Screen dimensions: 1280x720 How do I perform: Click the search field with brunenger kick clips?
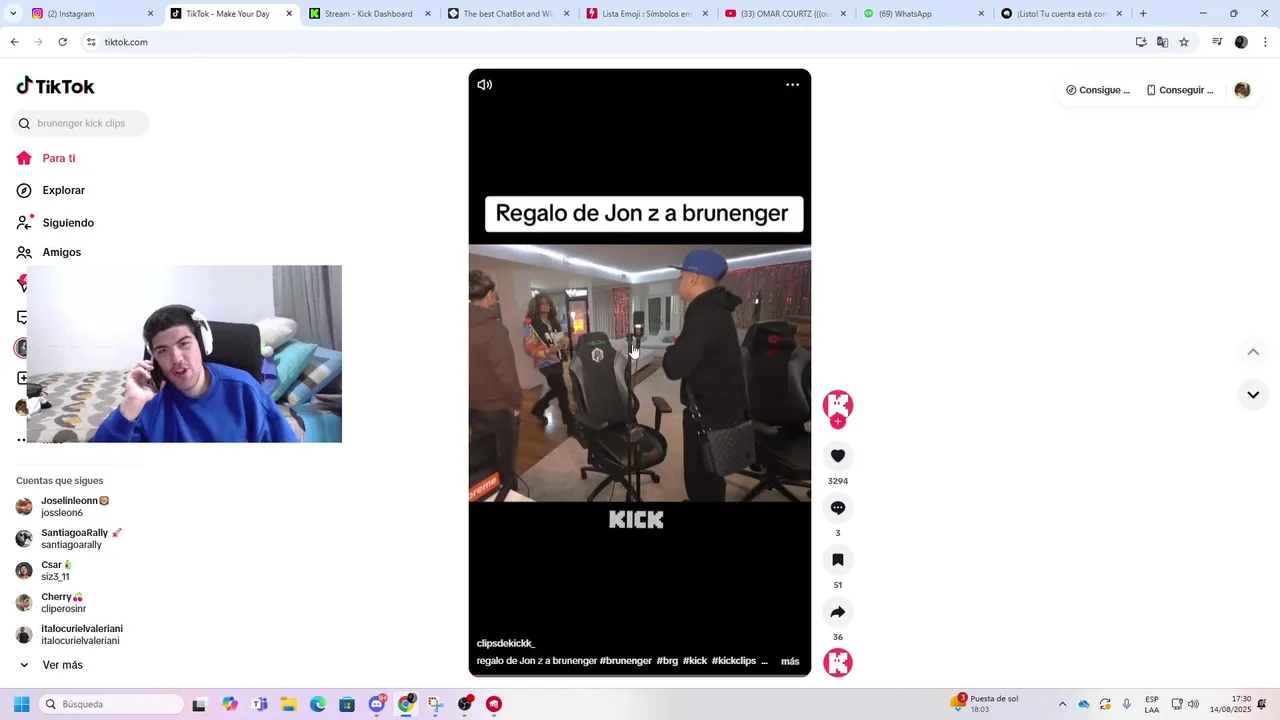point(80,123)
